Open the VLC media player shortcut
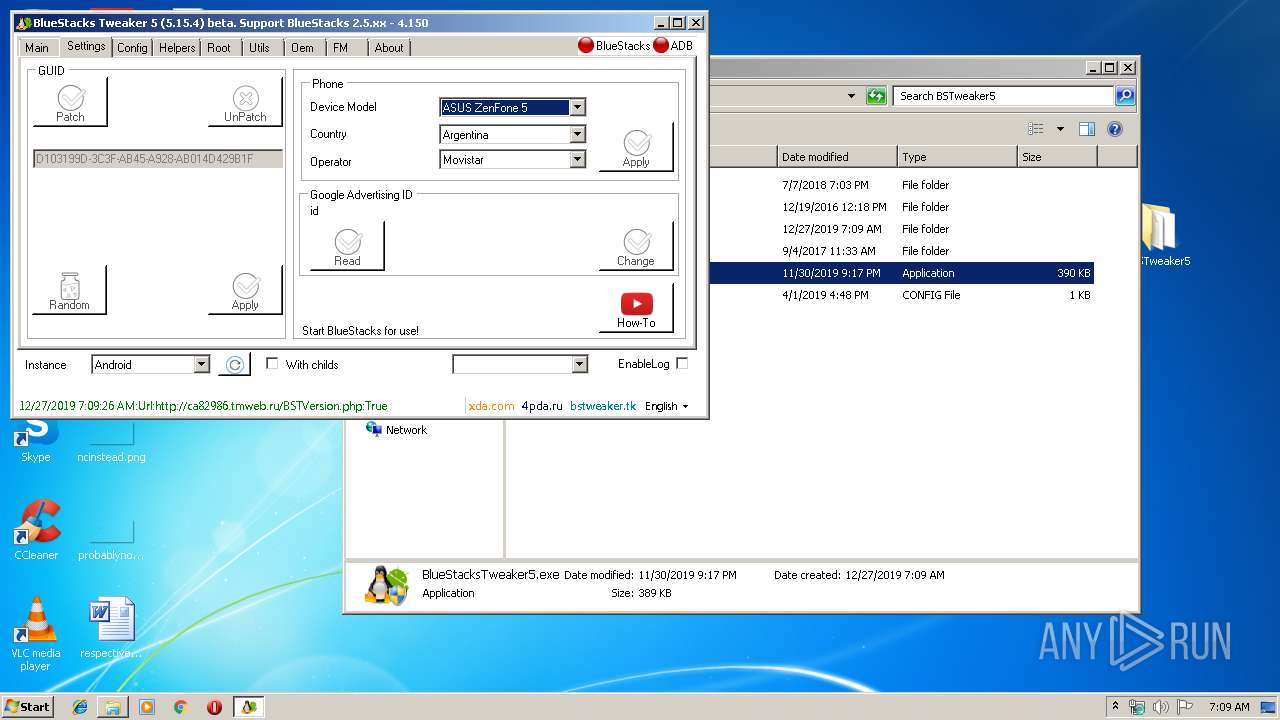Viewport: 1280px width, 720px height. [36, 634]
